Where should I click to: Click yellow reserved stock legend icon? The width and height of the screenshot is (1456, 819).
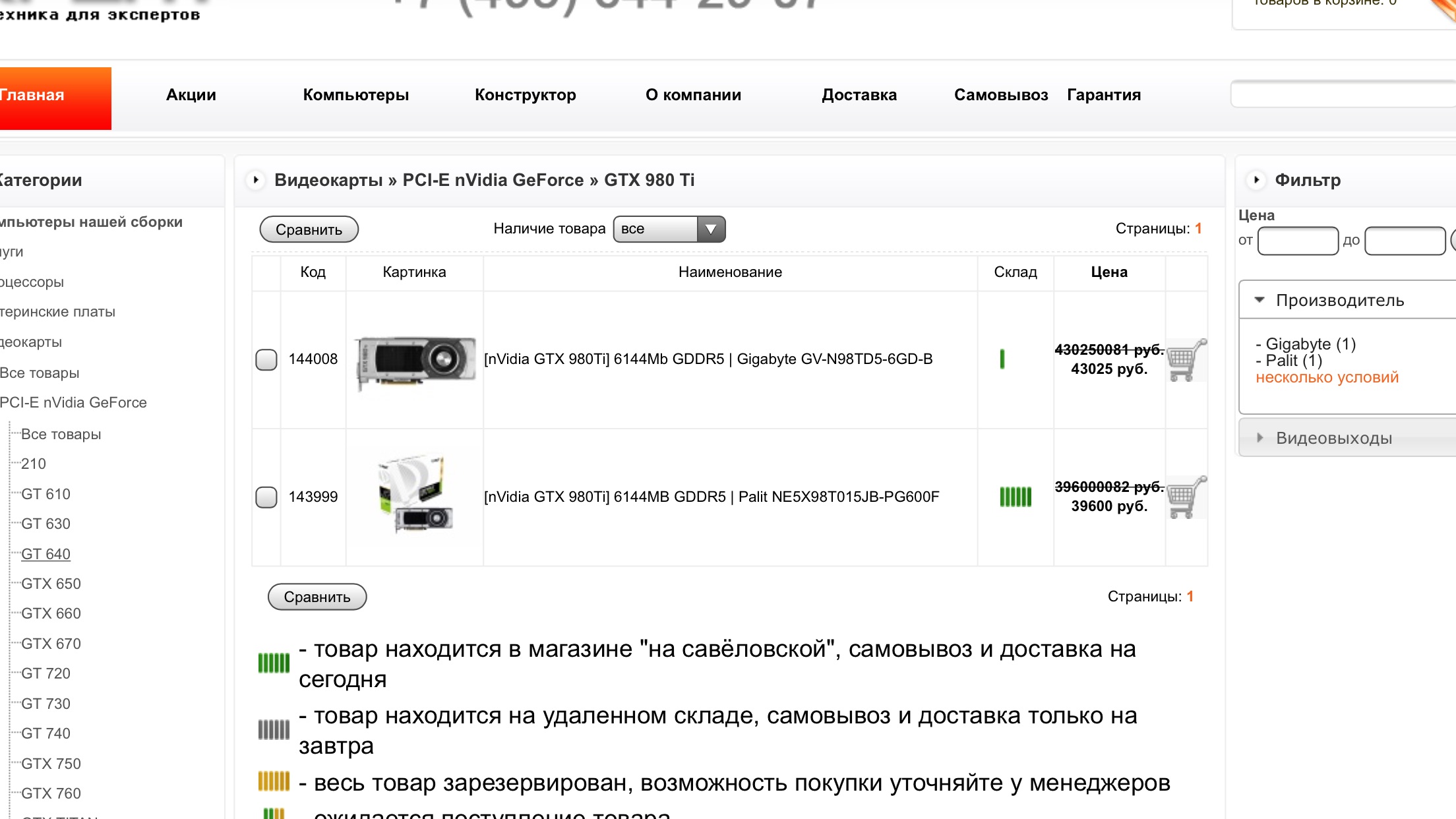click(274, 782)
